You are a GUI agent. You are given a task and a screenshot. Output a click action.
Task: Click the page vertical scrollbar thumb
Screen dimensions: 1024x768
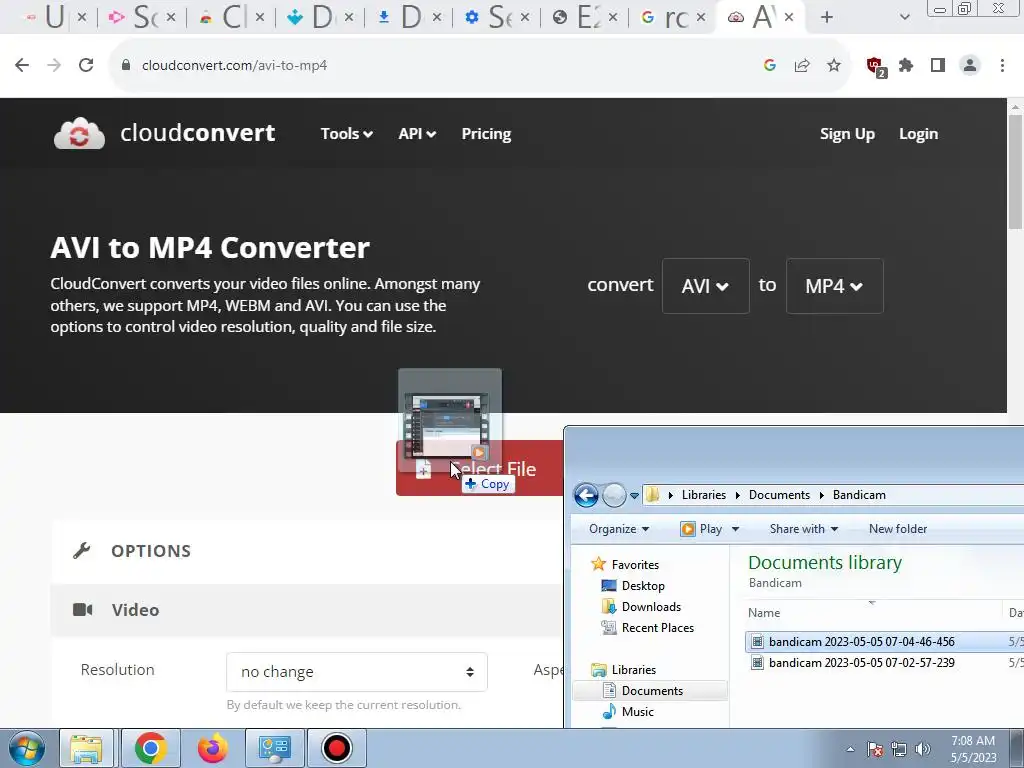click(x=1014, y=172)
